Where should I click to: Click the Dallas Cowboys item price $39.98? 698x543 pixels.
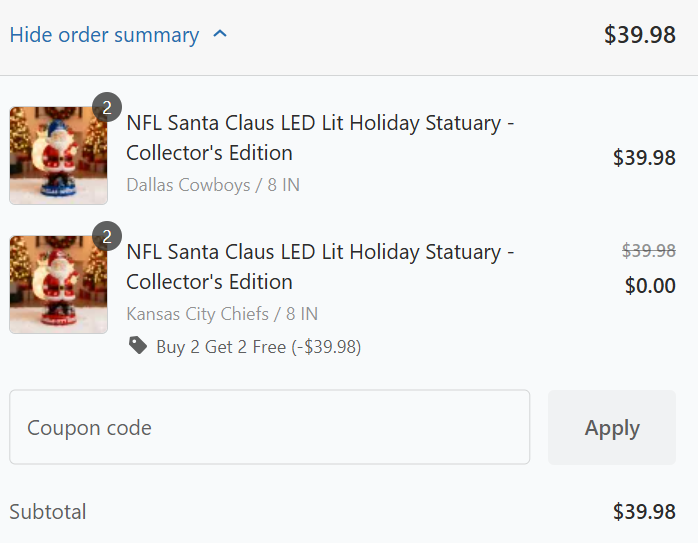[644, 157]
